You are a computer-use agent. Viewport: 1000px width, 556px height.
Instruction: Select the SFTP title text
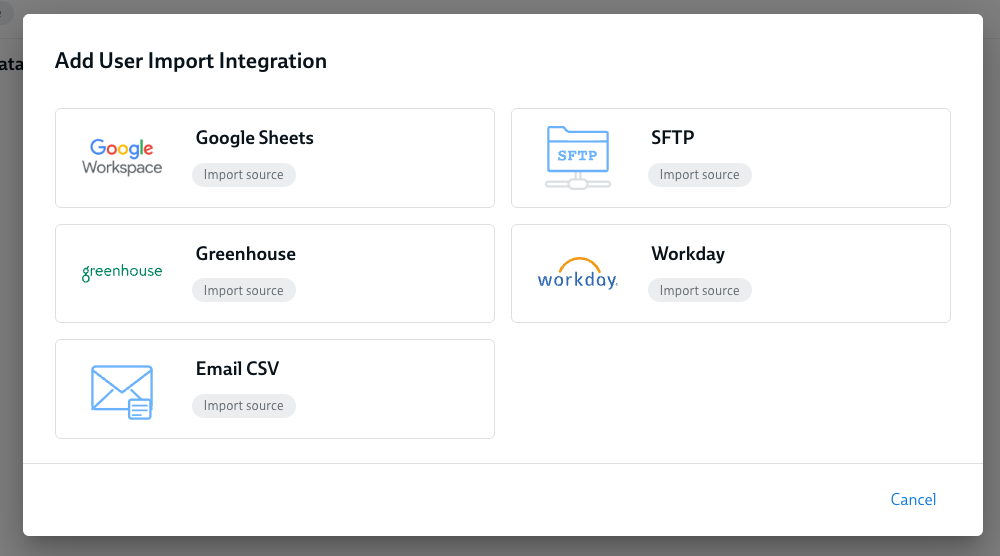[x=672, y=138]
